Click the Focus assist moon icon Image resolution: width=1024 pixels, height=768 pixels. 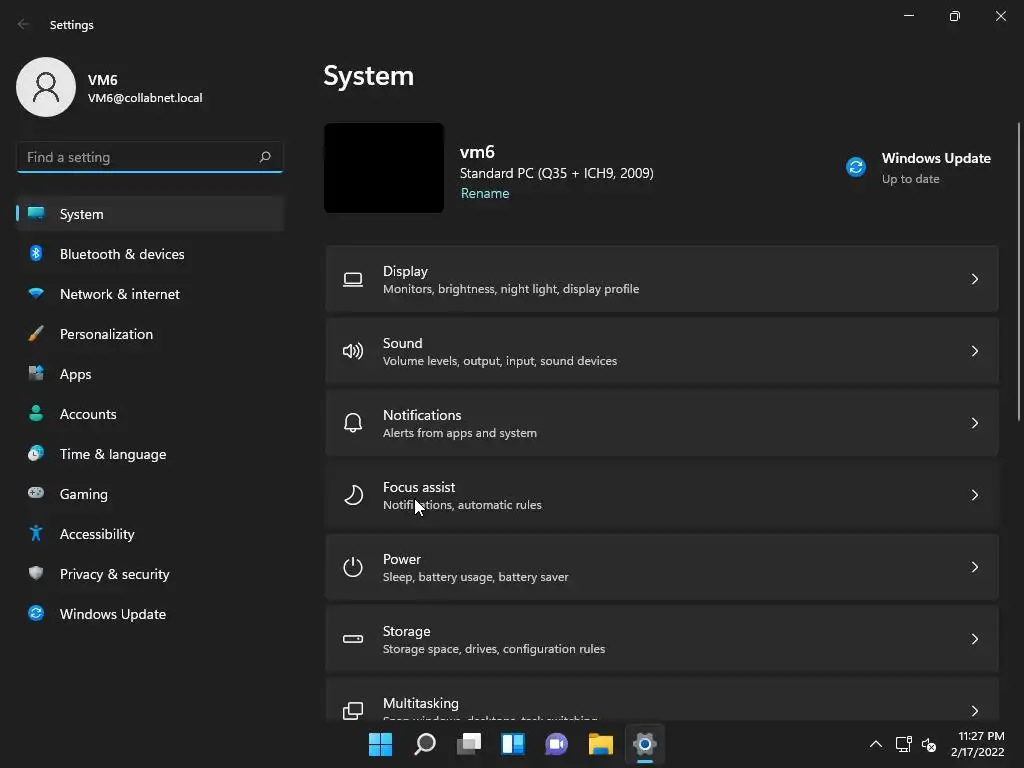(x=353, y=495)
